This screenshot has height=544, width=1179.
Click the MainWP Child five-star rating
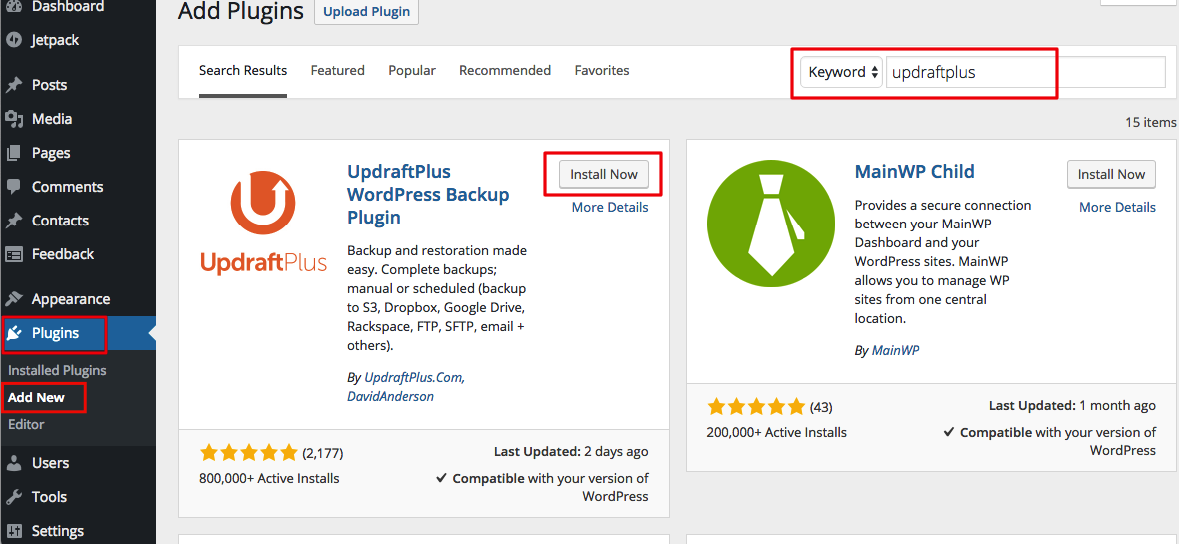coord(756,408)
